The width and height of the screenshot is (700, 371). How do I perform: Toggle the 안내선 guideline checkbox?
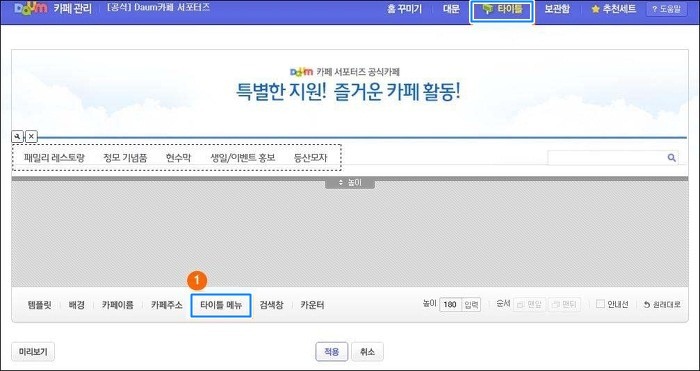click(x=600, y=304)
